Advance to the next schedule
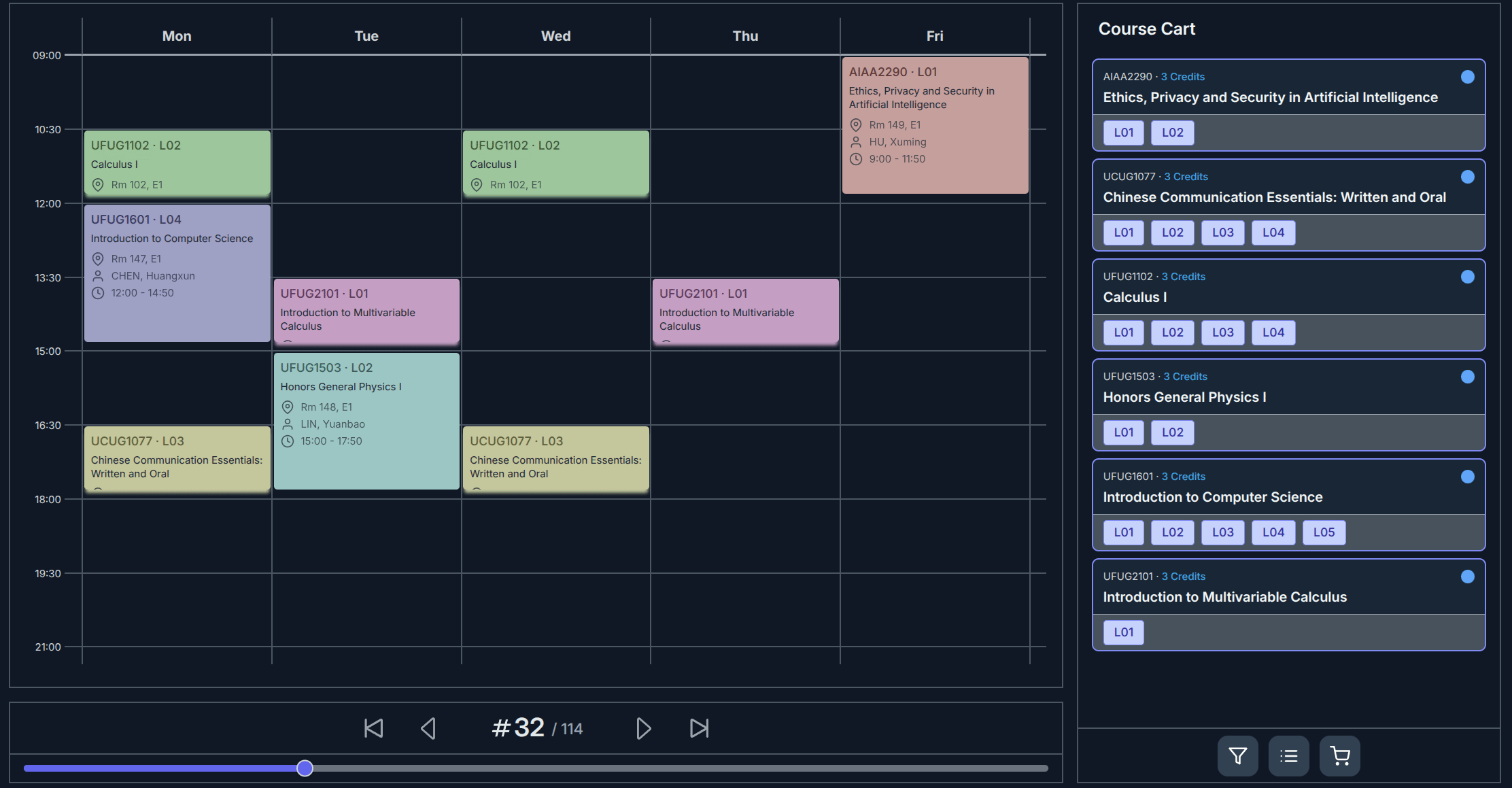Image resolution: width=1512 pixels, height=788 pixels. (x=643, y=728)
